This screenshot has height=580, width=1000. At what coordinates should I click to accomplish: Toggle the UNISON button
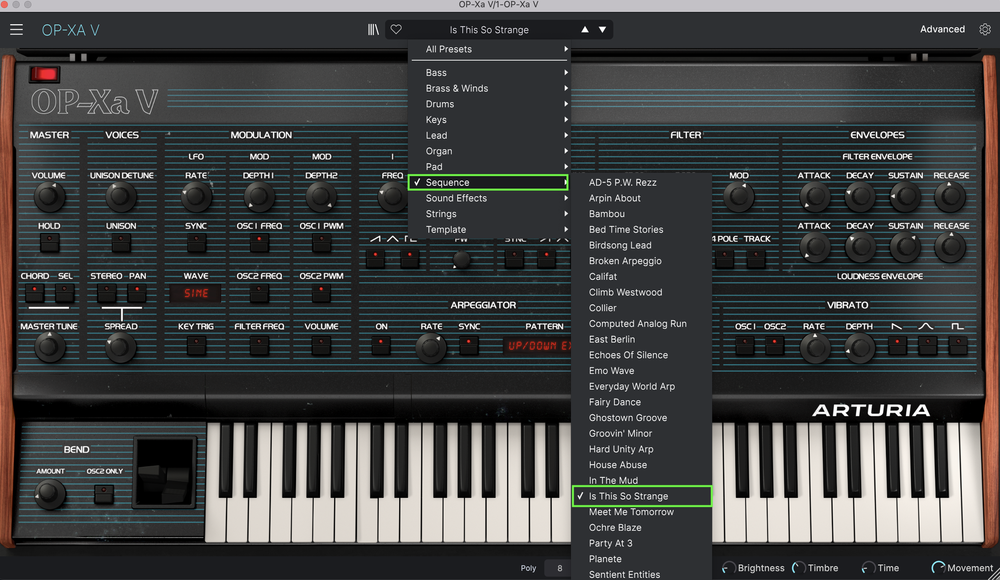point(121,242)
